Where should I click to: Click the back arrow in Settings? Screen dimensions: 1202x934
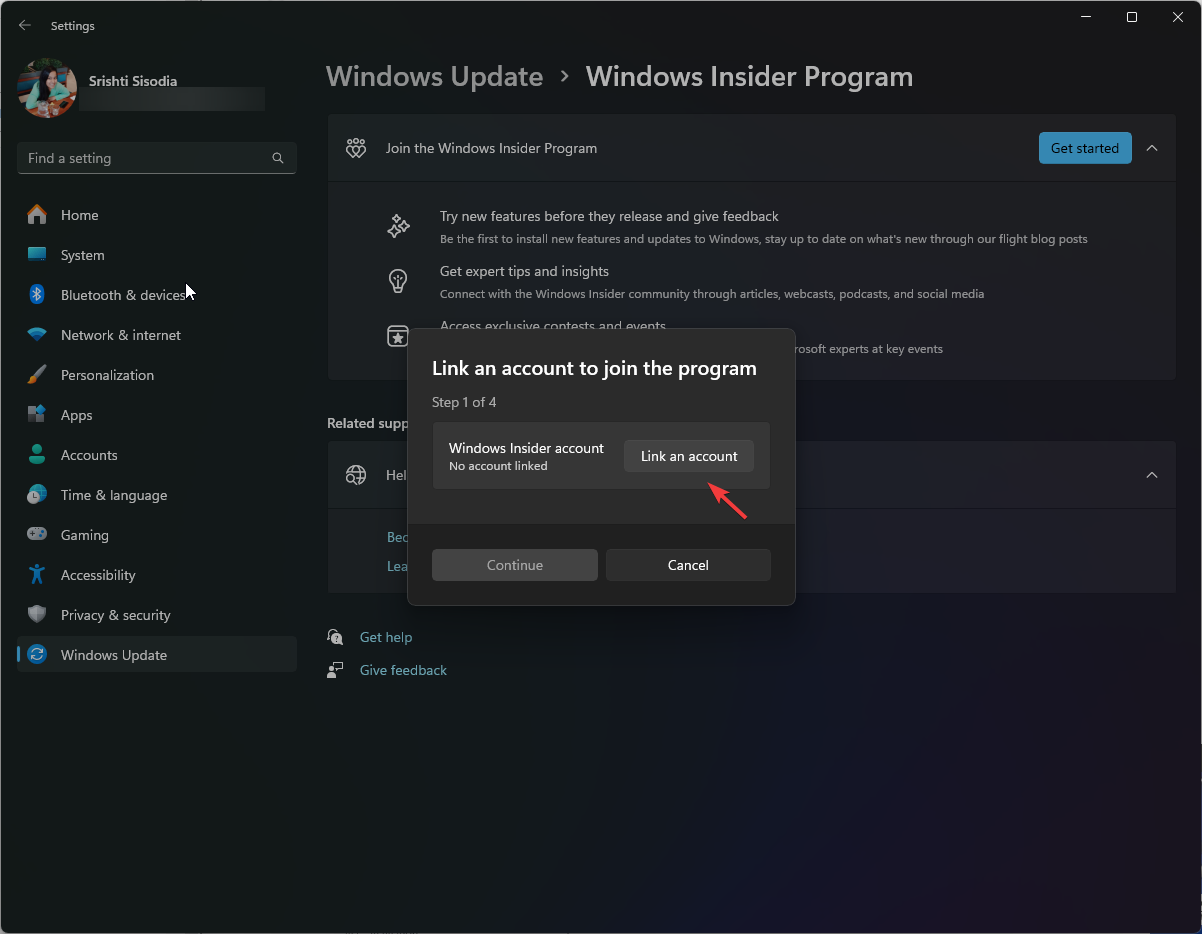pos(24,25)
